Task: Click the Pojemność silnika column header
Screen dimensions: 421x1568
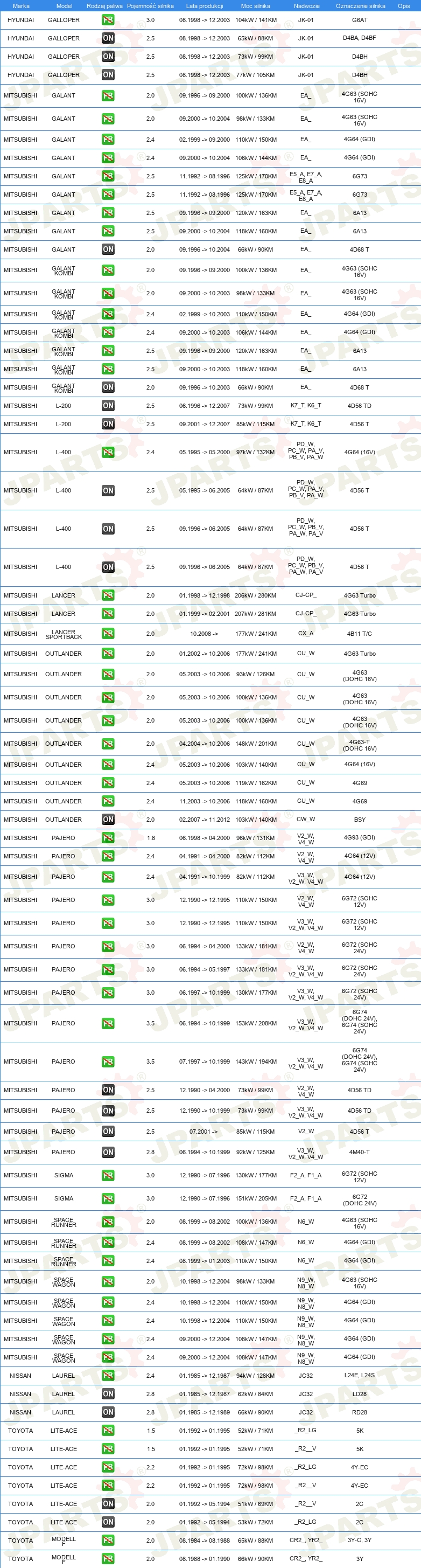Action: click(x=150, y=5)
